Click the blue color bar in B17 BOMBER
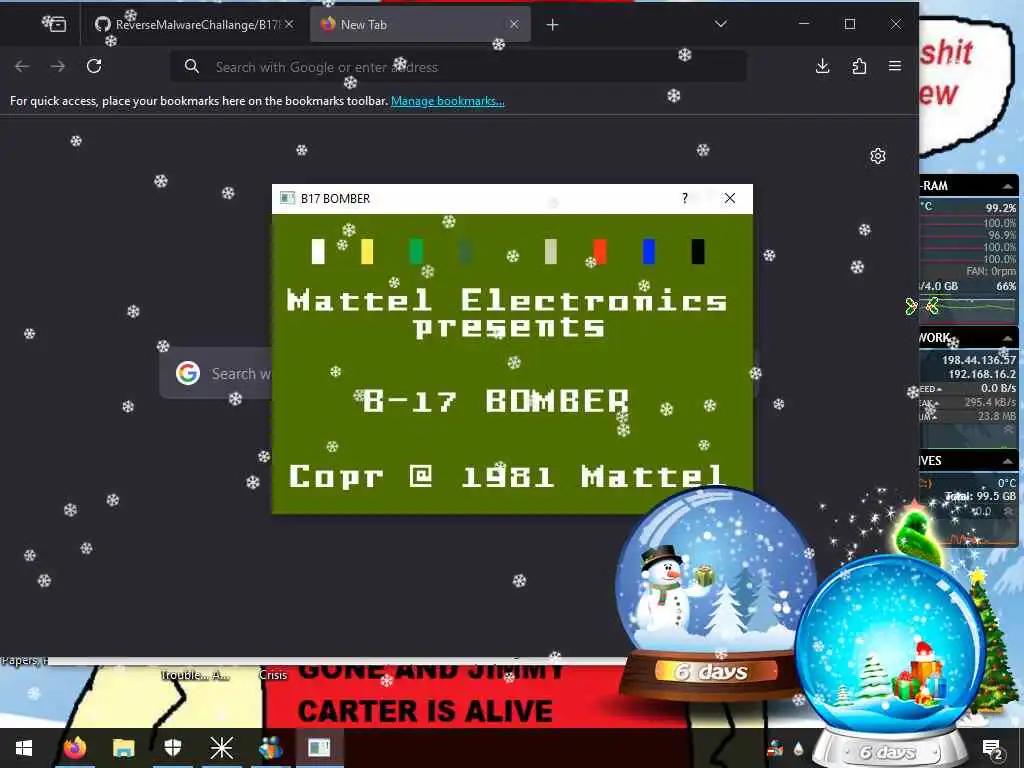This screenshot has height=768, width=1024. [648, 251]
